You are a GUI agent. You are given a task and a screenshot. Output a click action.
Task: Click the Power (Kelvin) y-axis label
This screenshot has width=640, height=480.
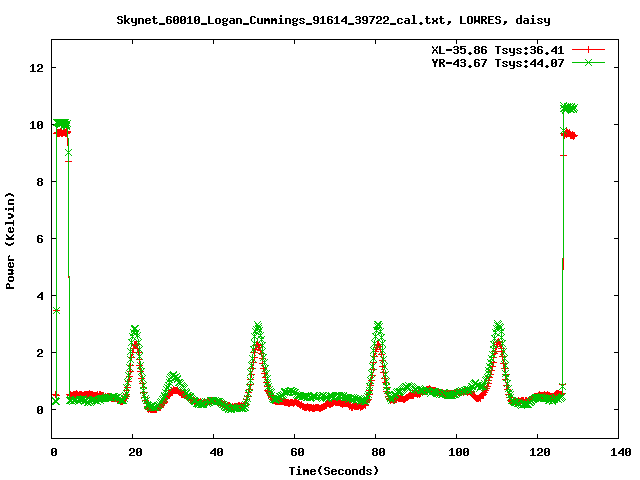[x=10, y=241]
